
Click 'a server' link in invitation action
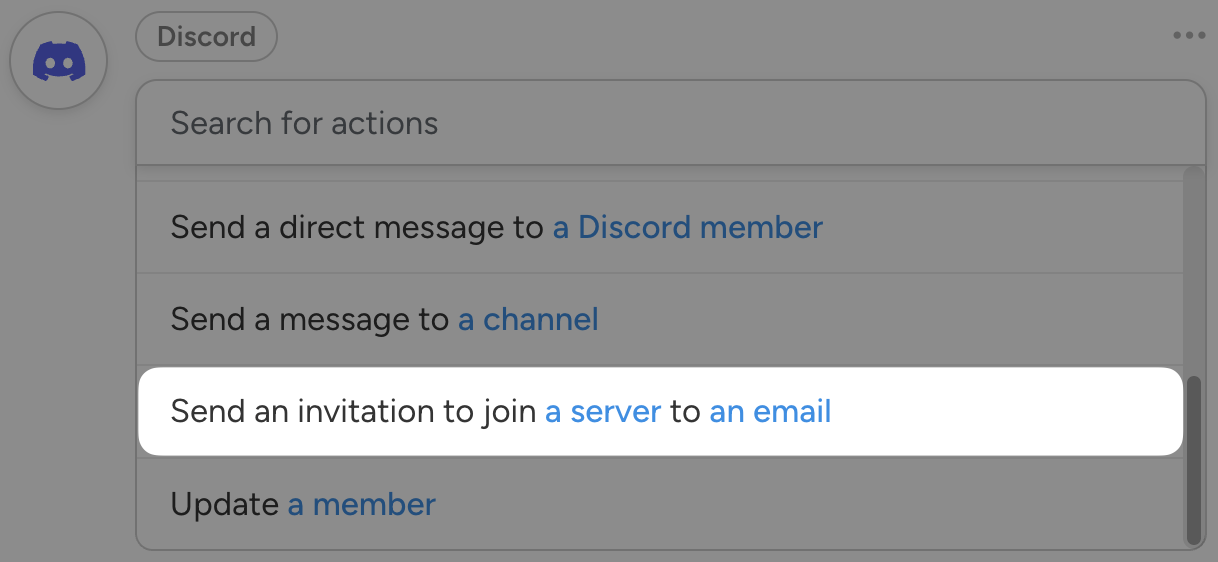(x=603, y=411)
